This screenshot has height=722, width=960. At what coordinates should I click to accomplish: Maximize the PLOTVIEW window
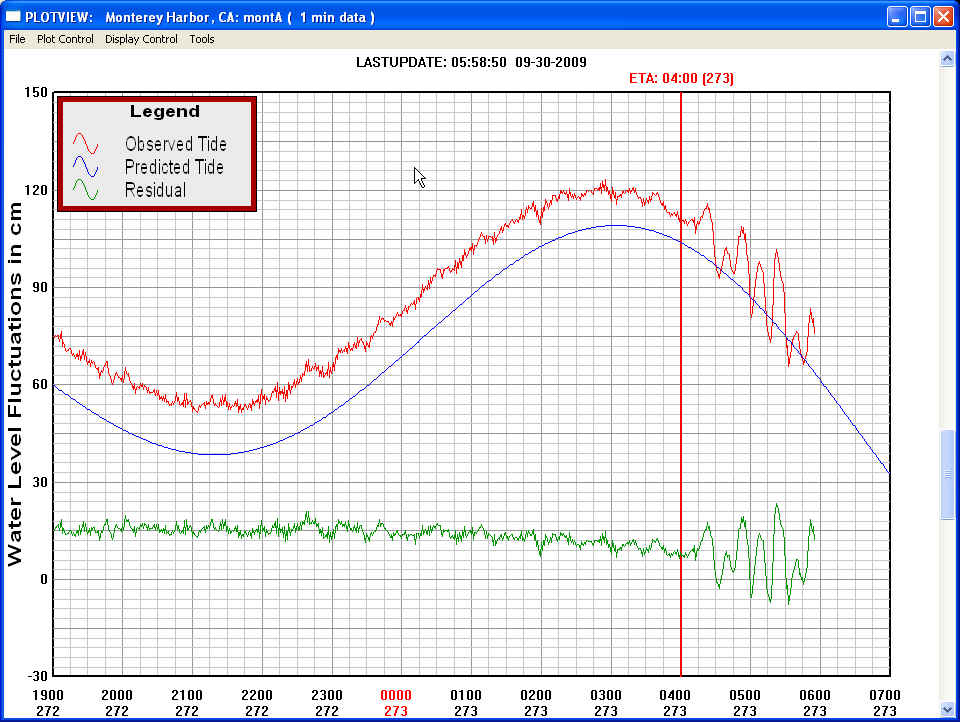tap(920, 17)
